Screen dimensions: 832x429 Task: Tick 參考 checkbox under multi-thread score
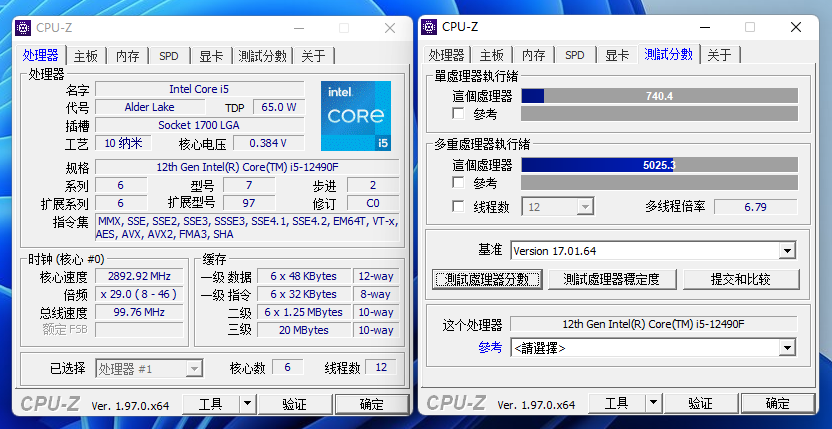tap(458, 183)
